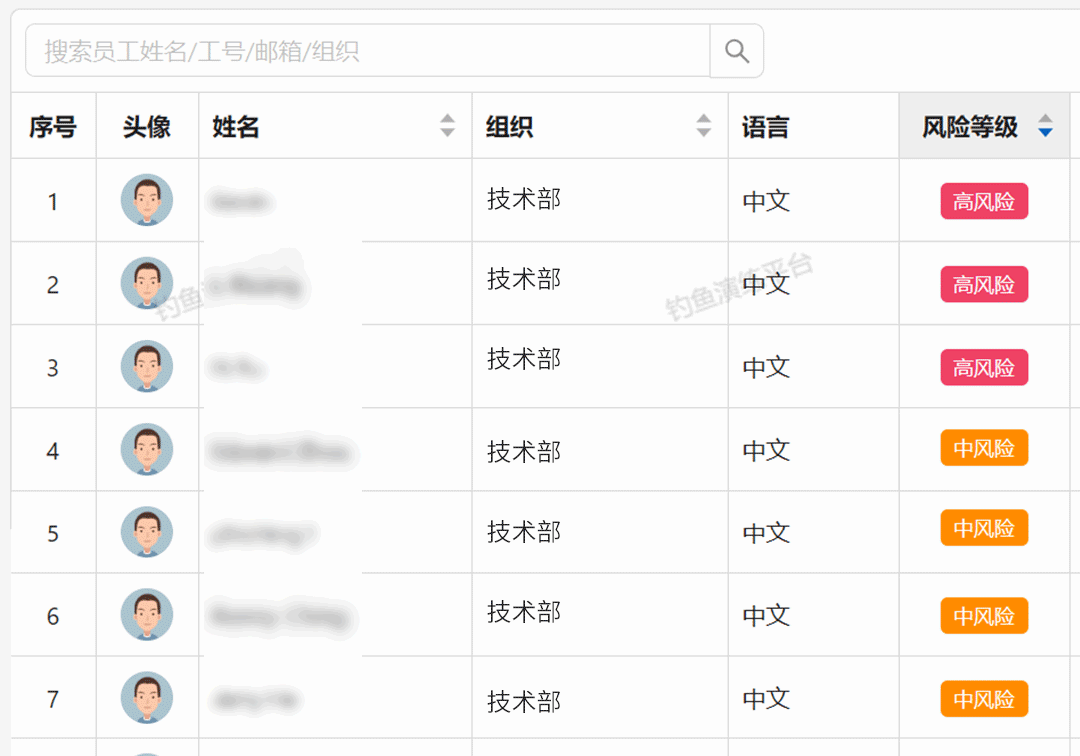Select the 中风险 tag in row 4
The image size is (1080, 756).
984,448
